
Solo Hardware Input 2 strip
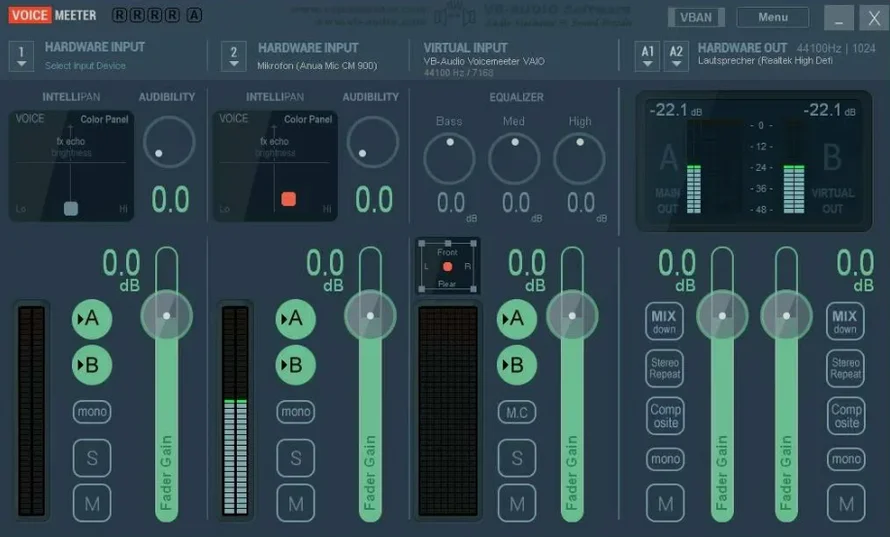[x=296, y=458]
